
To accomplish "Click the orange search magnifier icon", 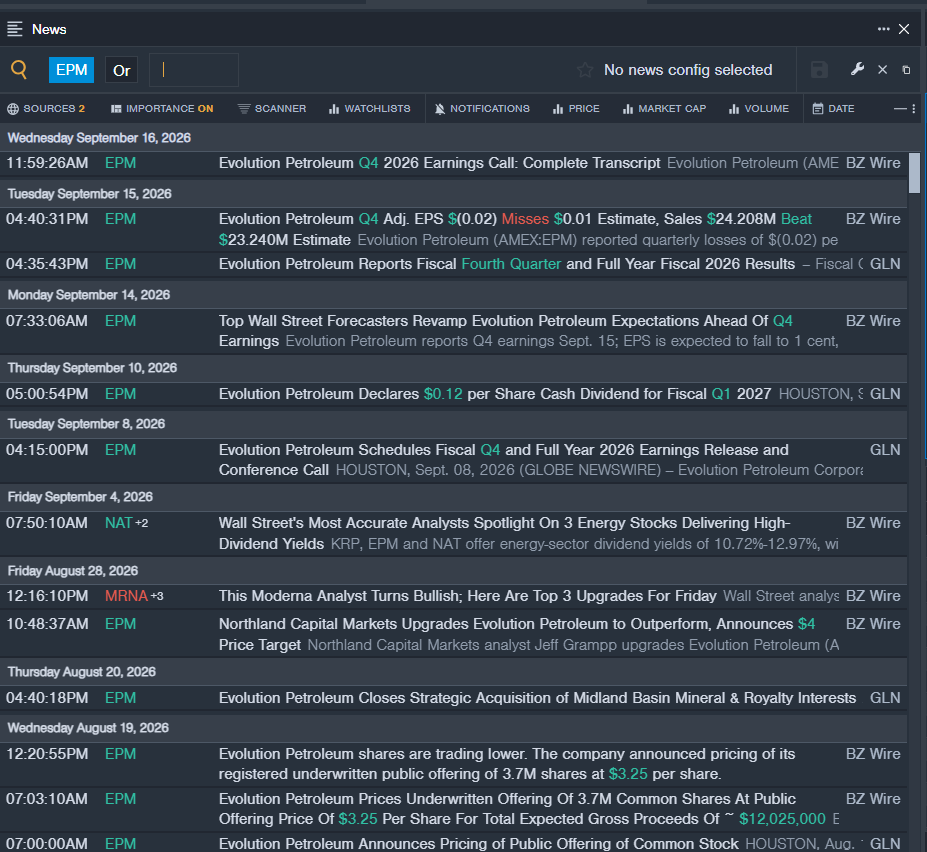I will (x=19, y=70).
